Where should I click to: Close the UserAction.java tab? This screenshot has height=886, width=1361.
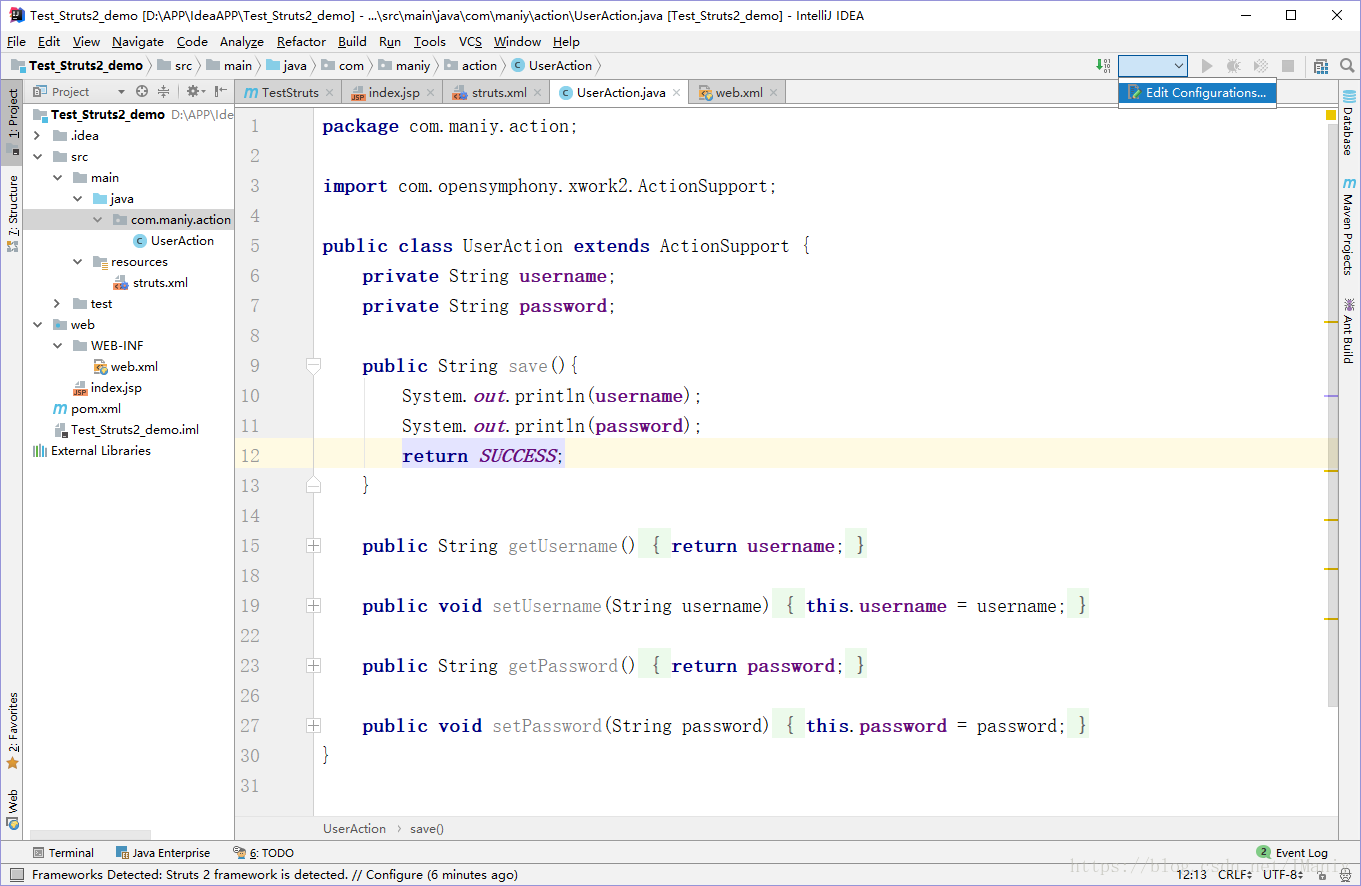677,92
